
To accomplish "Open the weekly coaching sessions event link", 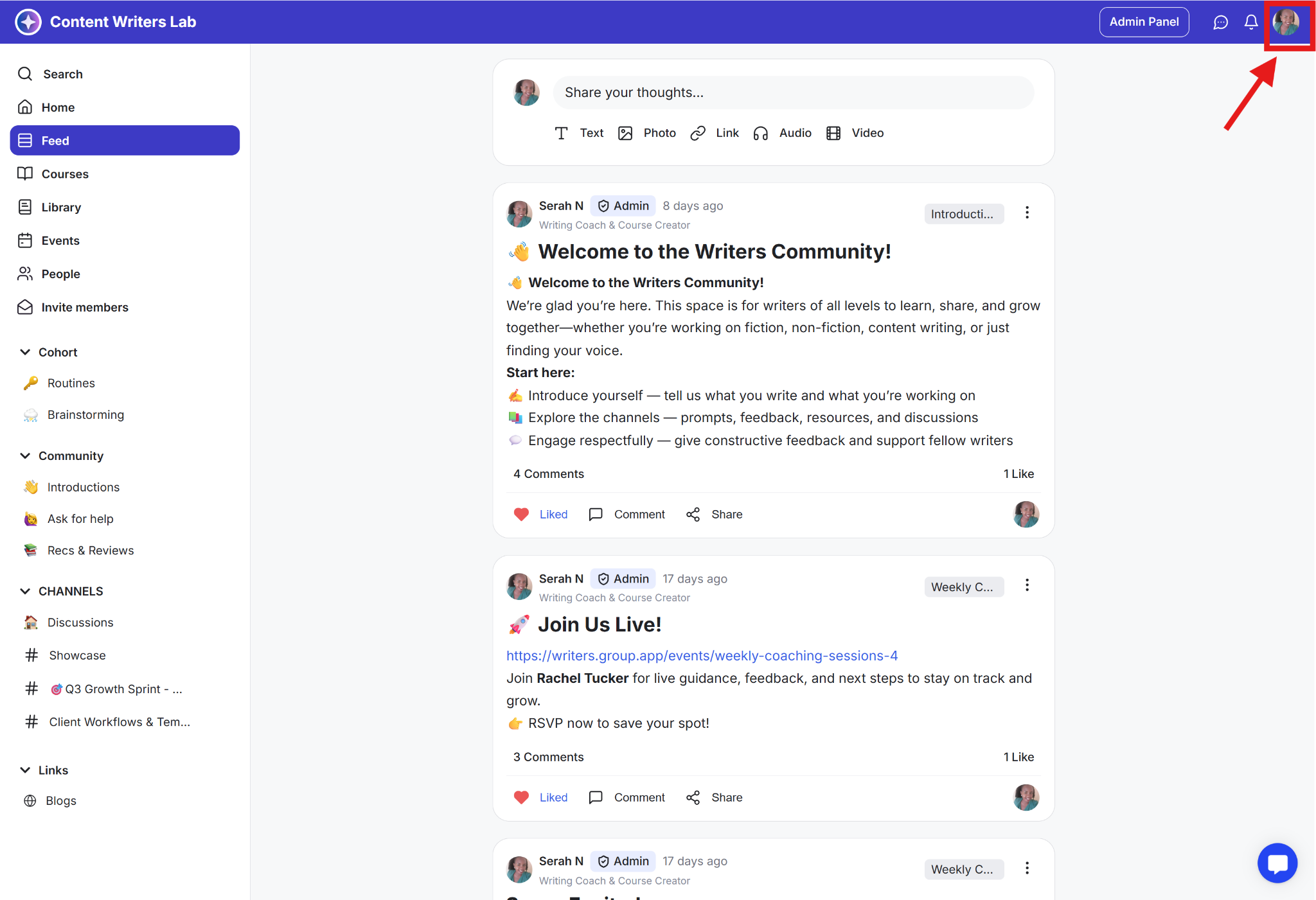I will (x=702, y=655).
